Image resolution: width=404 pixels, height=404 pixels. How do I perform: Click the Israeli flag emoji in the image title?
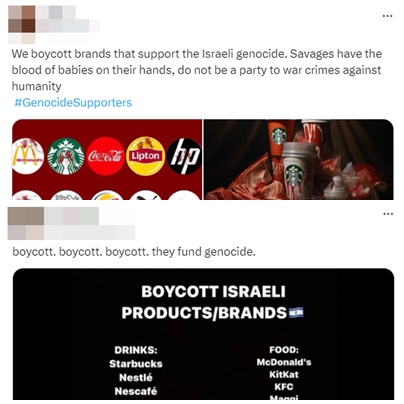(296, 313)
